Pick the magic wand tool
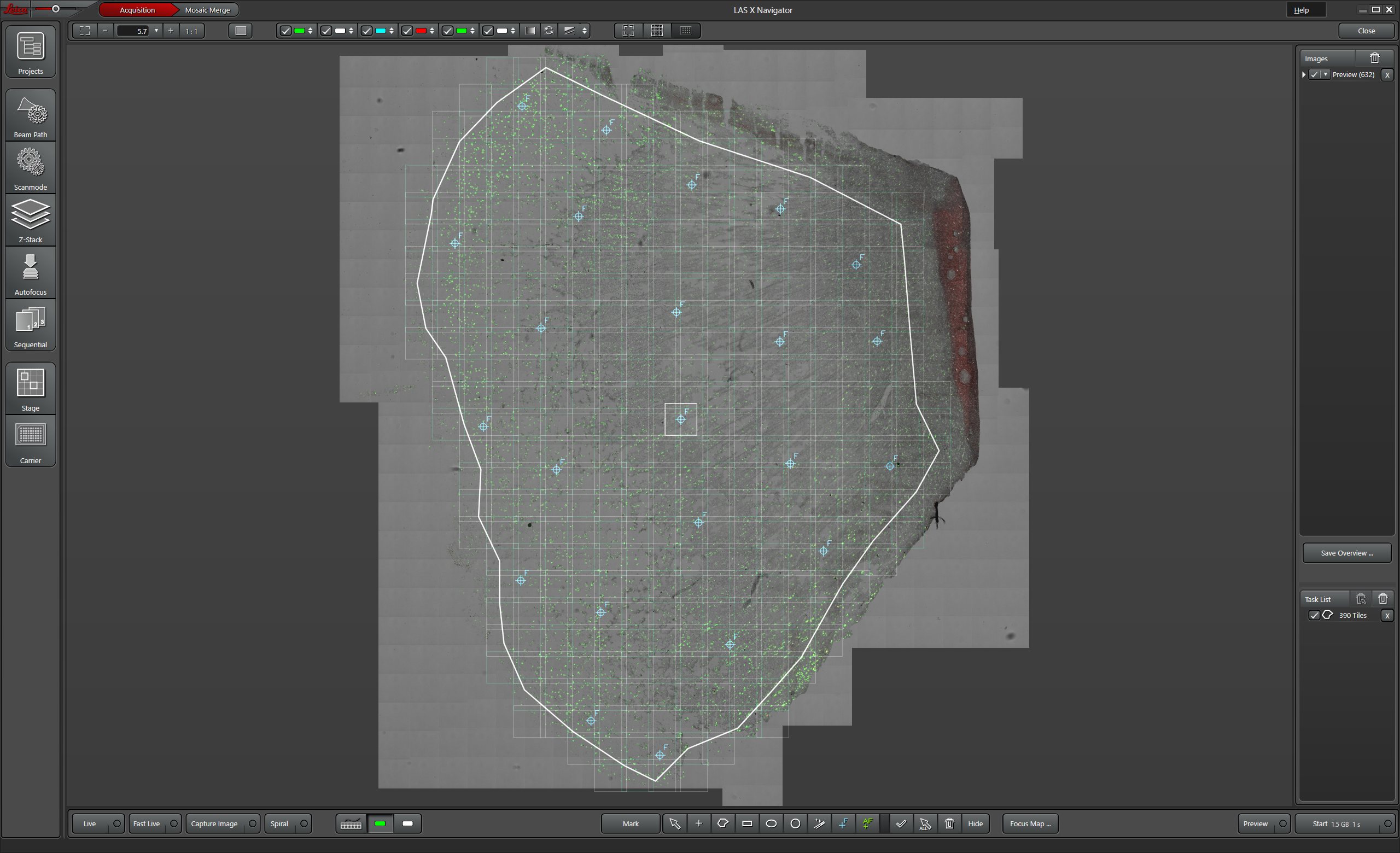Viewport: 1400px width, 853px height. coord(819,823)
